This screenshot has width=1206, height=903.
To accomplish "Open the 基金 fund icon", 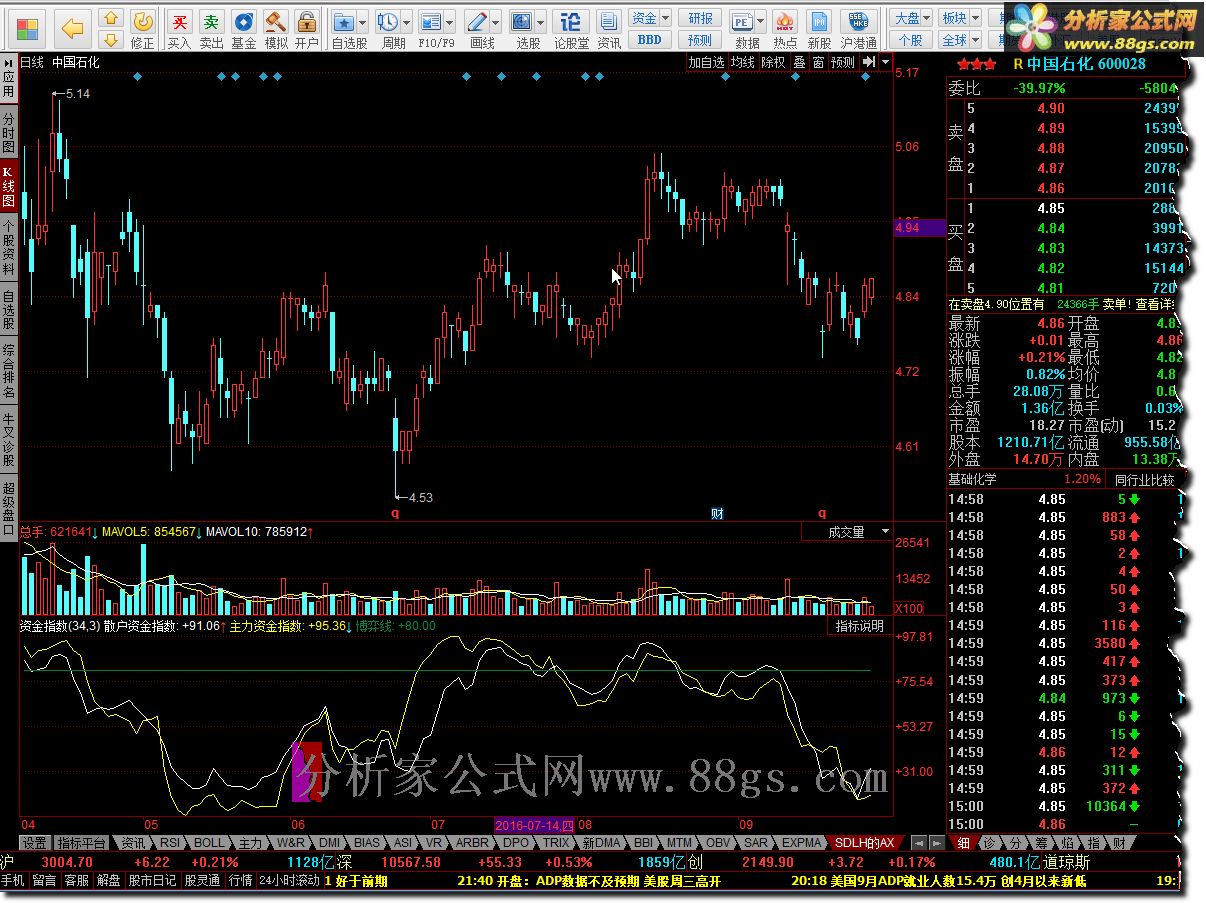I will [x=243, y=22].
